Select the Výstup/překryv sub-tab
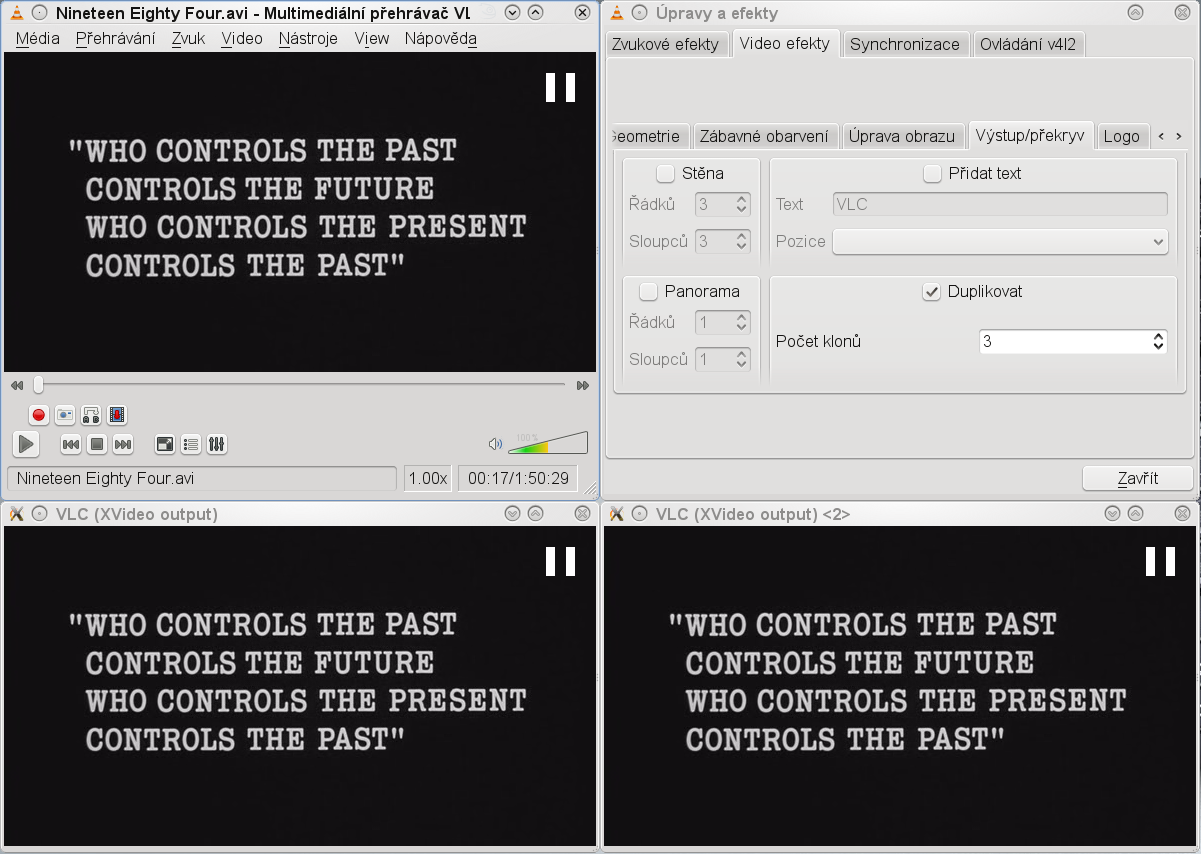Image resolution: width=1201 pixels, height=854 pixels. click(1030, 136)
